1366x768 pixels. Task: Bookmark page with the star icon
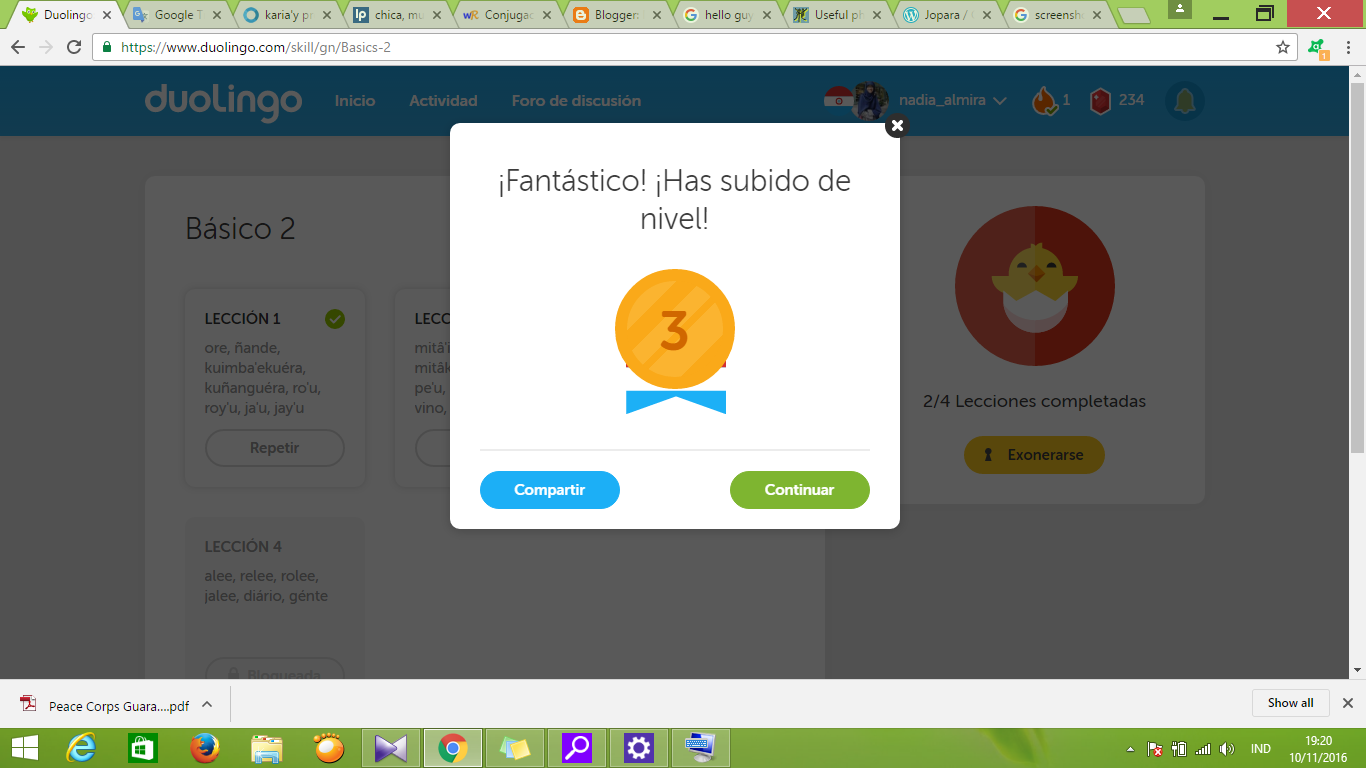[x=1283, y=47]
